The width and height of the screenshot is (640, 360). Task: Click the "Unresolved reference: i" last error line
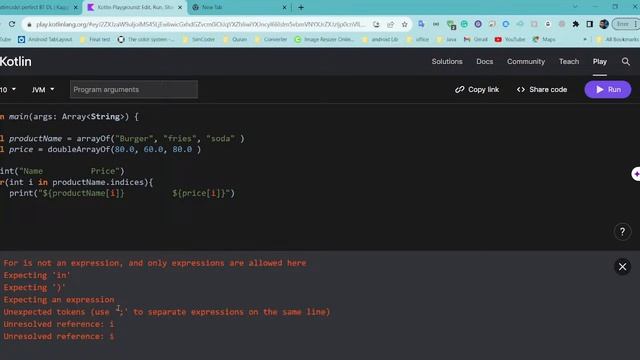tap(59, 336)
